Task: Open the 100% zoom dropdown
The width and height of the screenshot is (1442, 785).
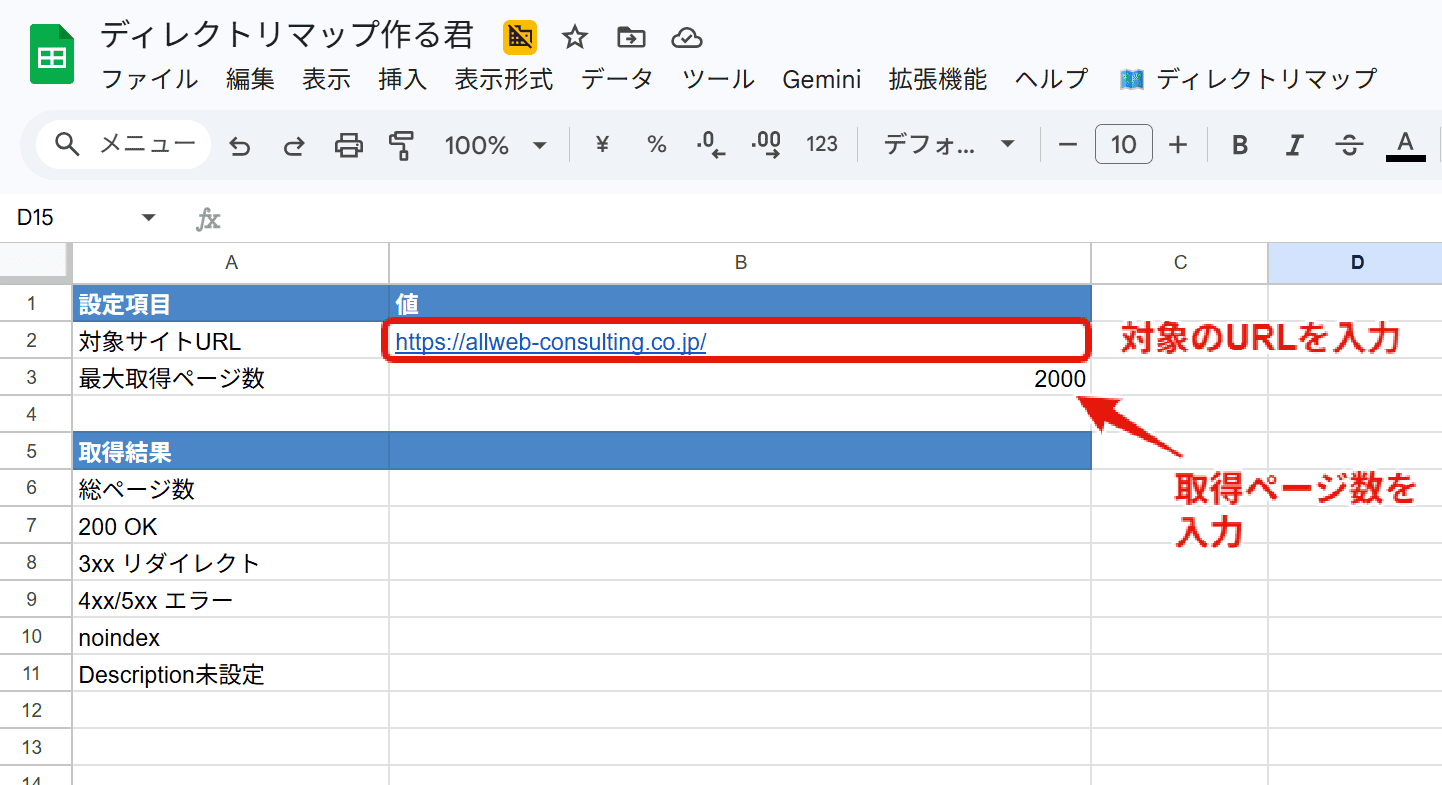Action: pyautogui.click(x=496, y=146)
